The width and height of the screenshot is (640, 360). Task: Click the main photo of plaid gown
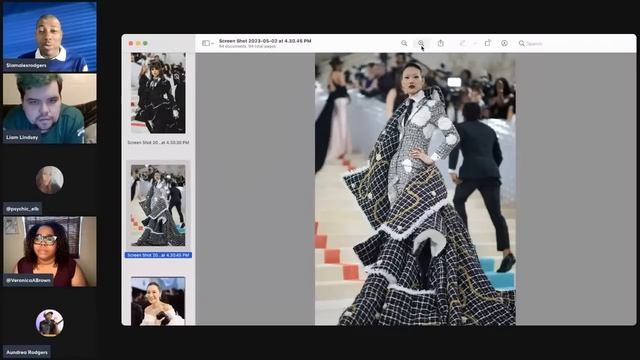(x=415, y=189)
